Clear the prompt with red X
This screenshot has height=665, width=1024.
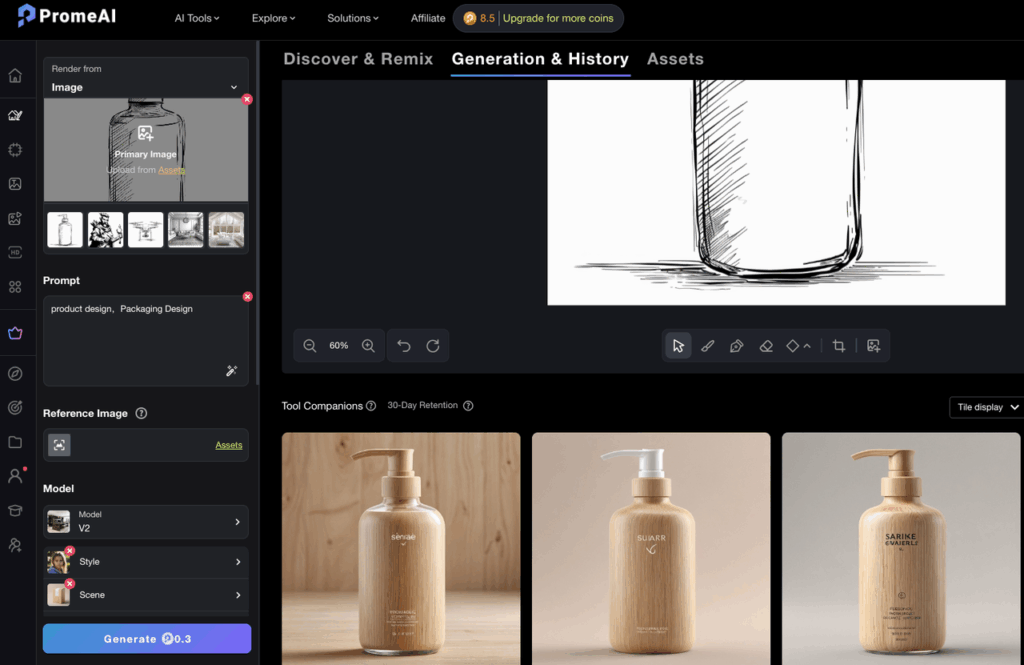(x=248, y=297)
